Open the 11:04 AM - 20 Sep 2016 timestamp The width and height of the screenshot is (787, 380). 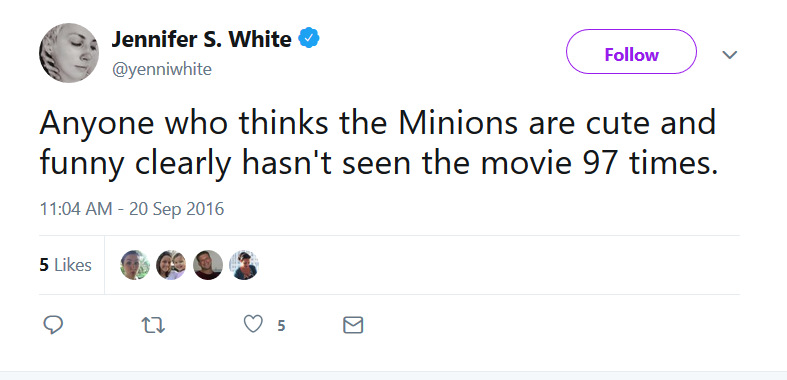(x=132, y=209)
